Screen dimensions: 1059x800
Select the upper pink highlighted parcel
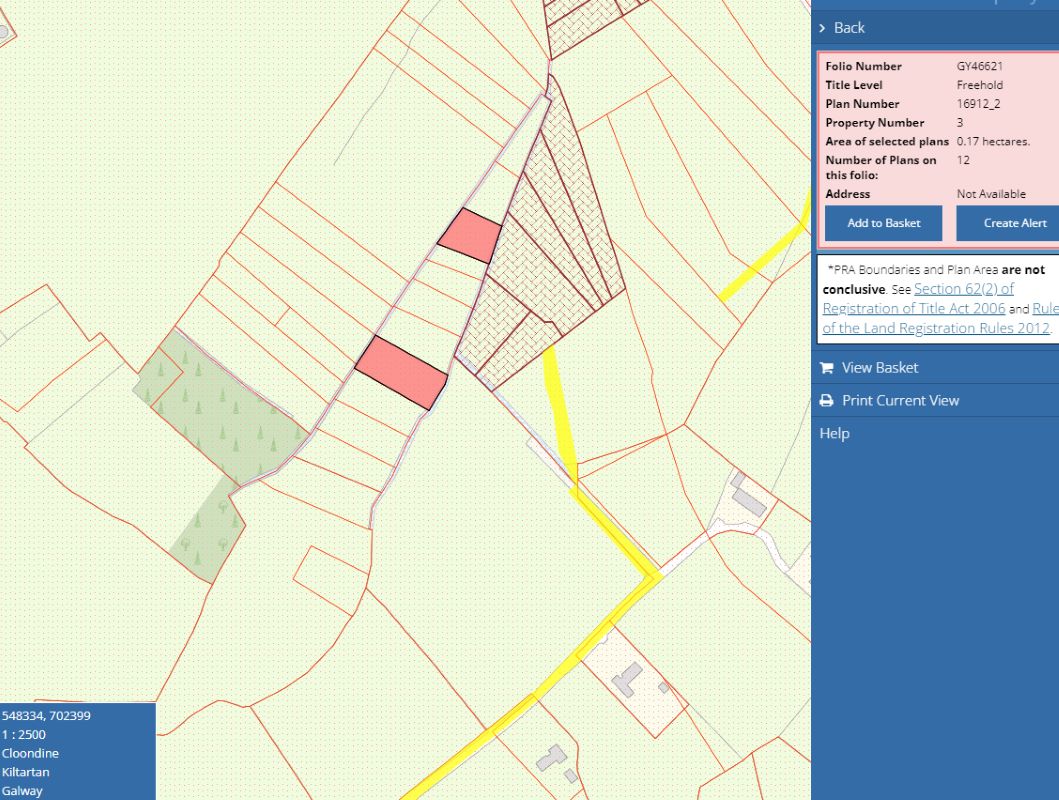[471, 236]
